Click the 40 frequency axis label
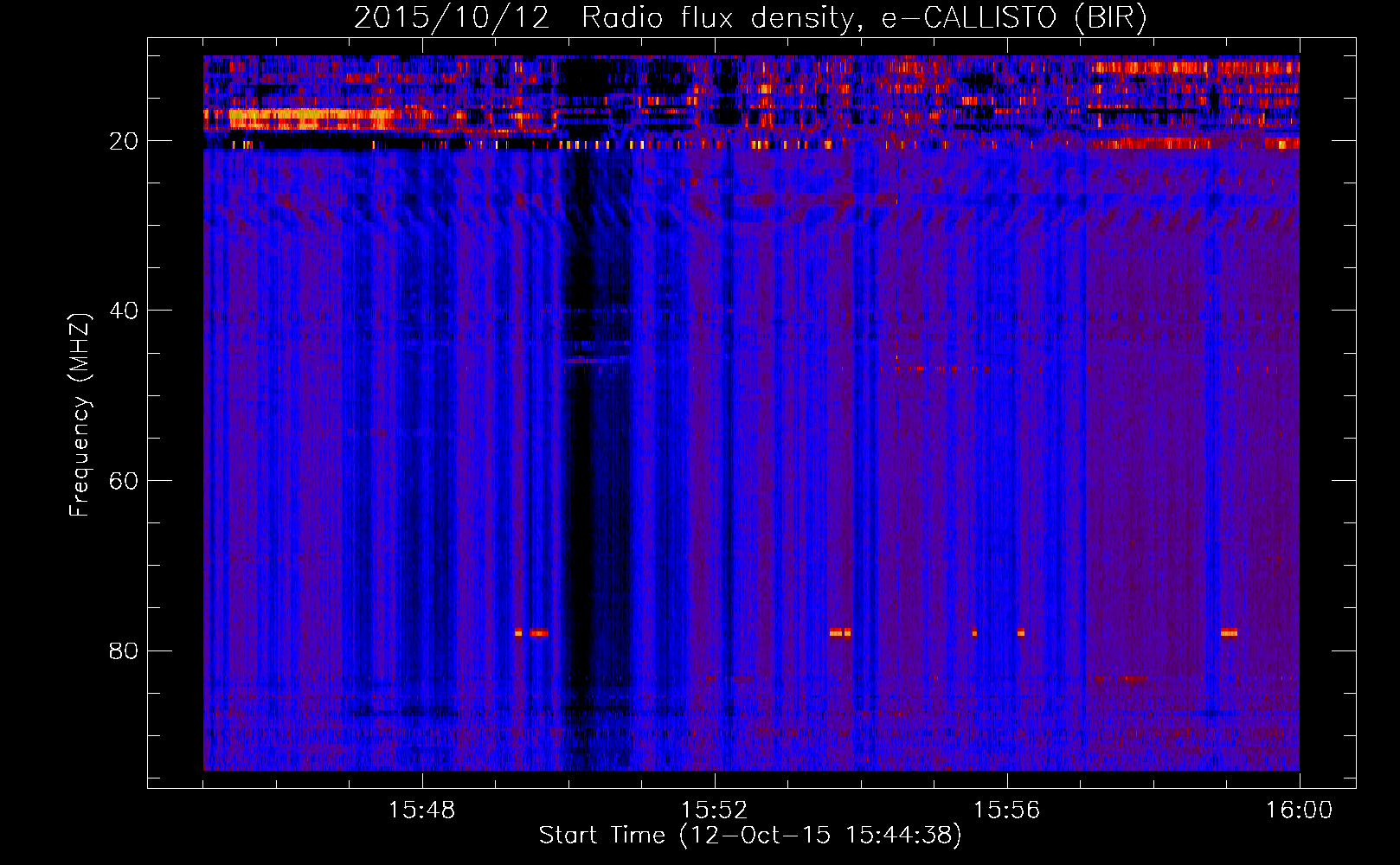Screen dimensions: 1400x865 124,311
